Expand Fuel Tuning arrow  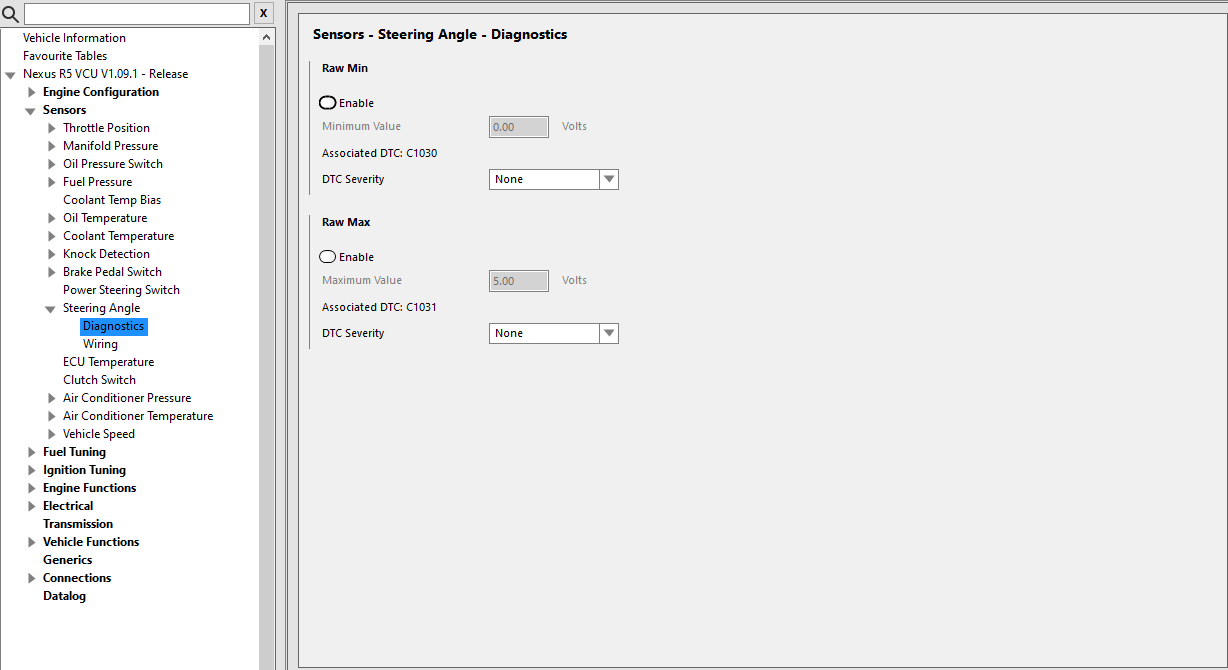pyautogui.click(x=32, y=452)
